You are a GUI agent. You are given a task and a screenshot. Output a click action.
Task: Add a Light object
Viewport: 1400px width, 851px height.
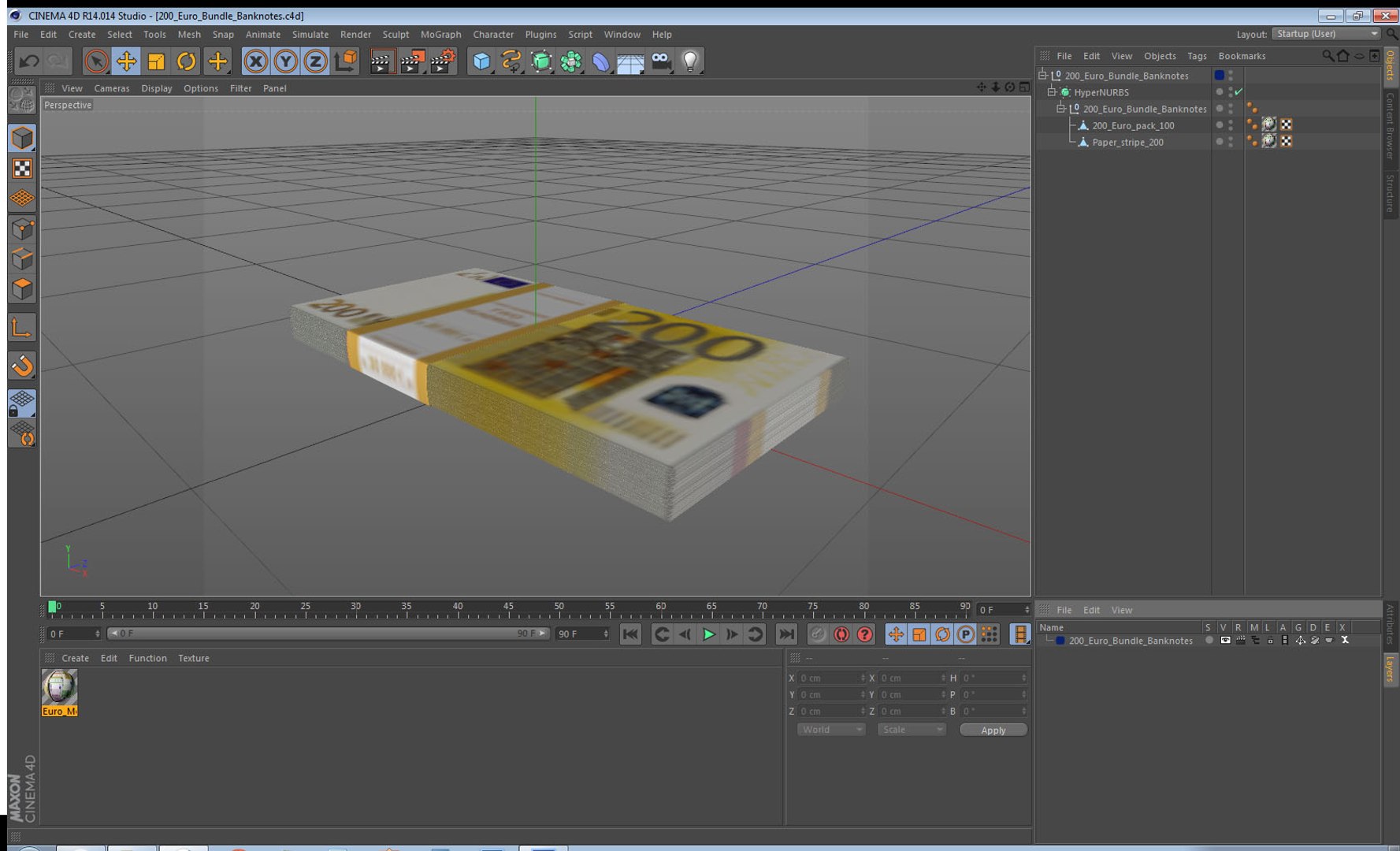[691, 61]
